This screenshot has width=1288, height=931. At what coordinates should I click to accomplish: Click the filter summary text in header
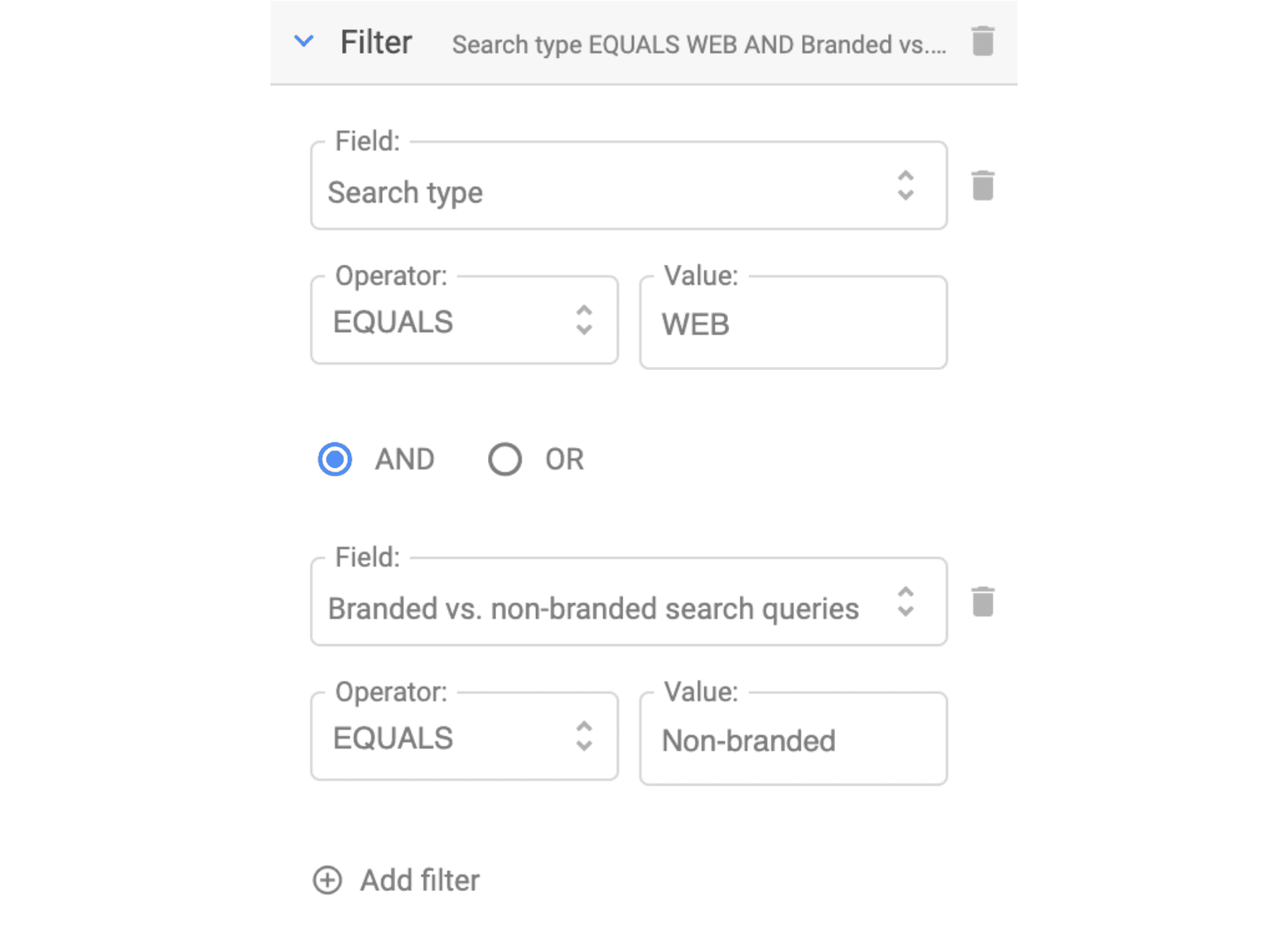pos(699,44)
